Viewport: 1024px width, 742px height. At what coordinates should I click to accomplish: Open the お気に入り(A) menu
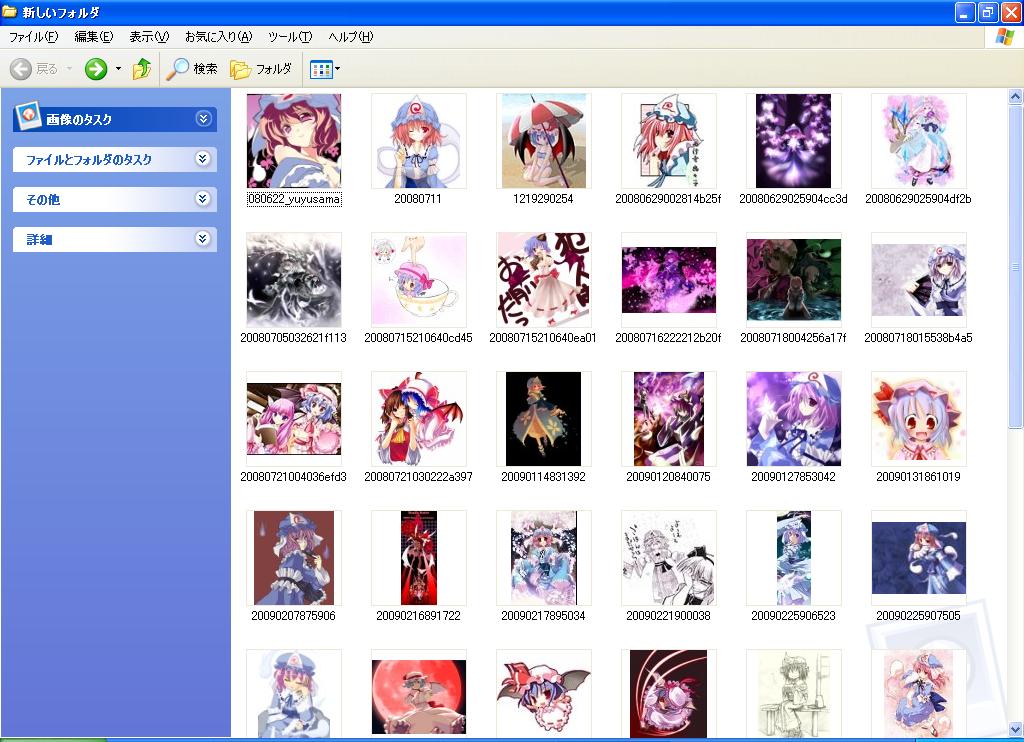pos(218,37)
